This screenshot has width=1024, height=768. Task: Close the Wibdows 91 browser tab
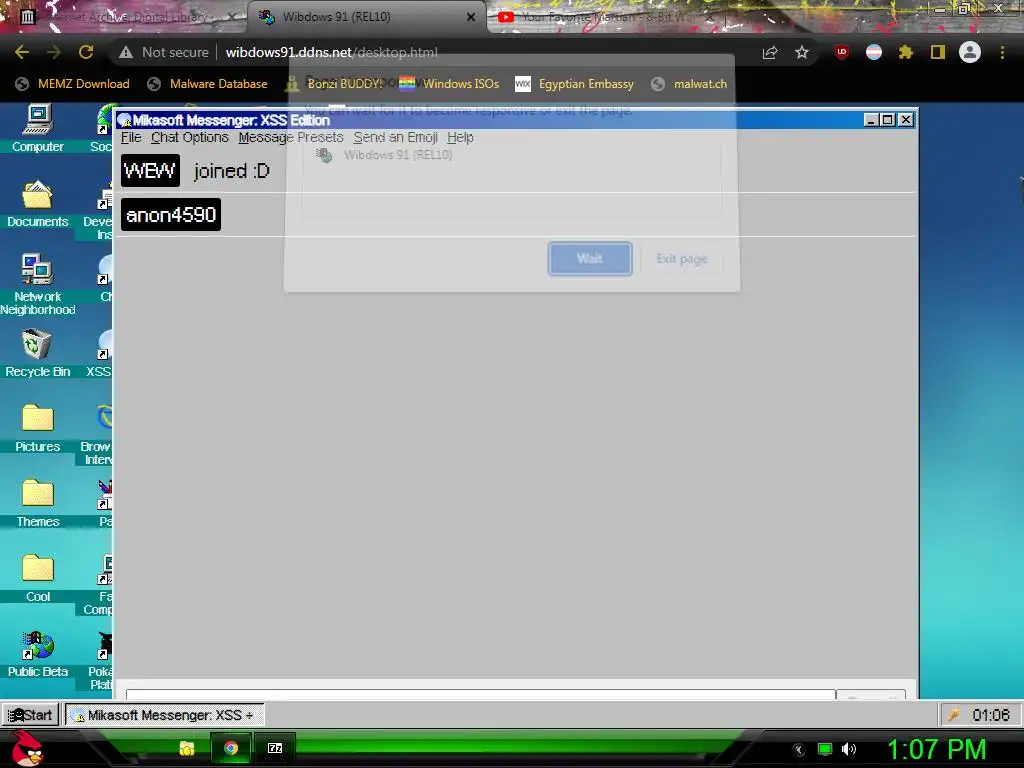pyautogui.click(x=471, y=17)
